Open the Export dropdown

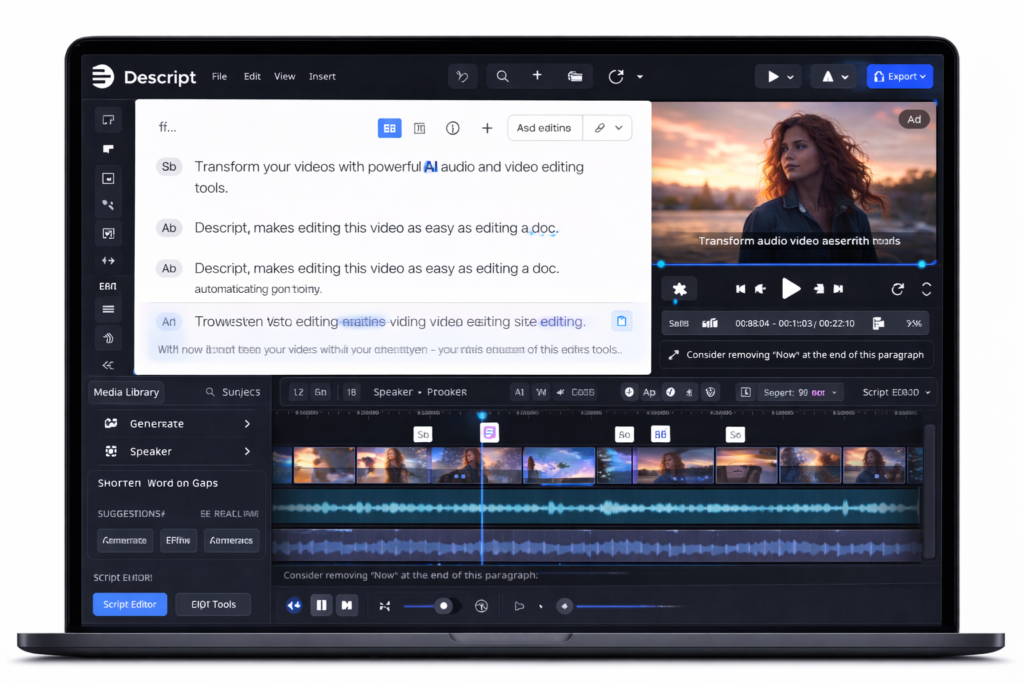pos(900,76)
